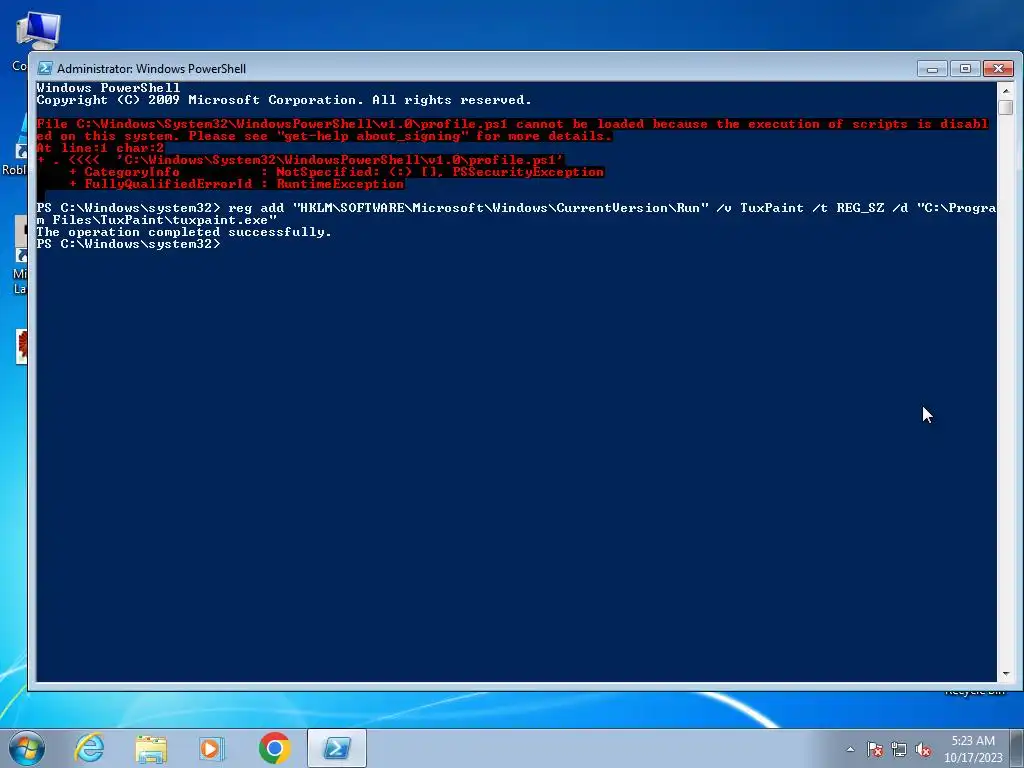This screenshot has width=1024, height=768.
Task: Click the PowerShell icon in title bar
Action: 45,68
